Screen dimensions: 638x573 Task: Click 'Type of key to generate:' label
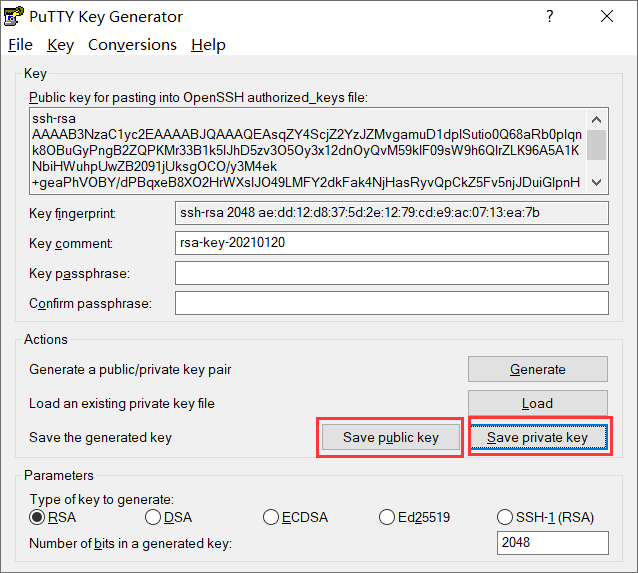click(x=102, y=499)
